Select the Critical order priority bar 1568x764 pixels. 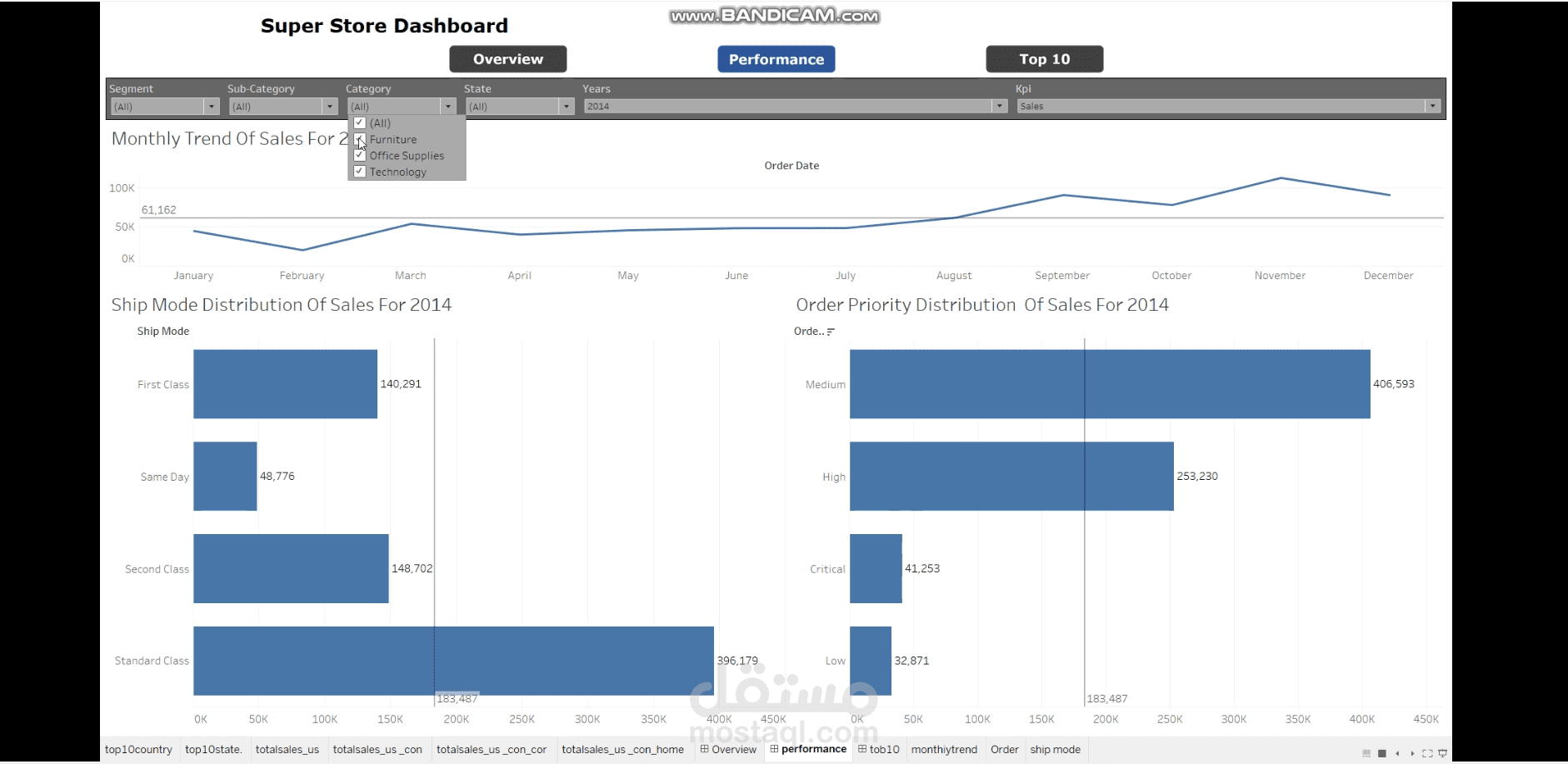[x=876, y=569]
